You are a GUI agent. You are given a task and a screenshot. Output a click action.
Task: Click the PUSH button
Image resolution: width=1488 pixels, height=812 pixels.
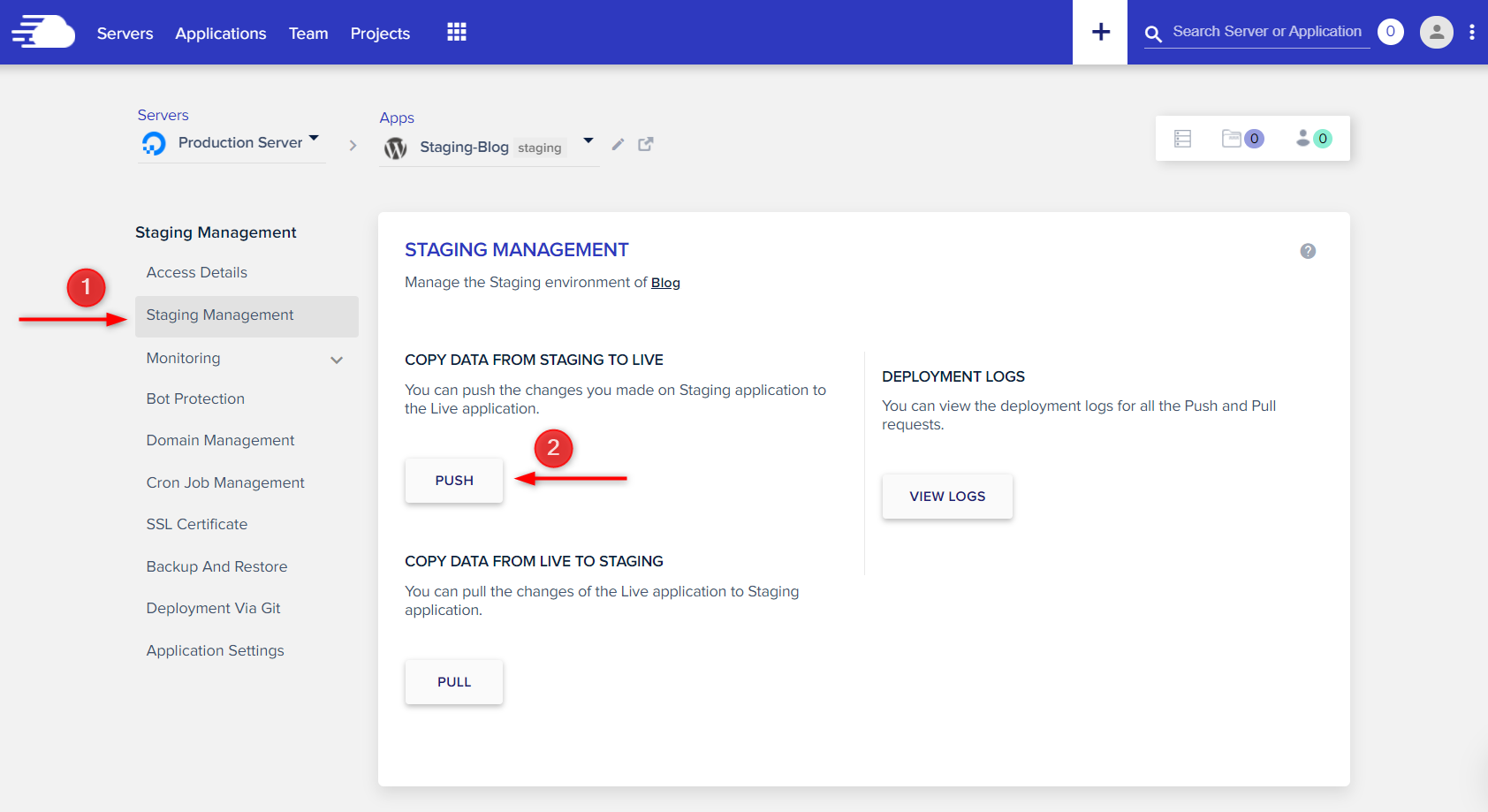454,481
